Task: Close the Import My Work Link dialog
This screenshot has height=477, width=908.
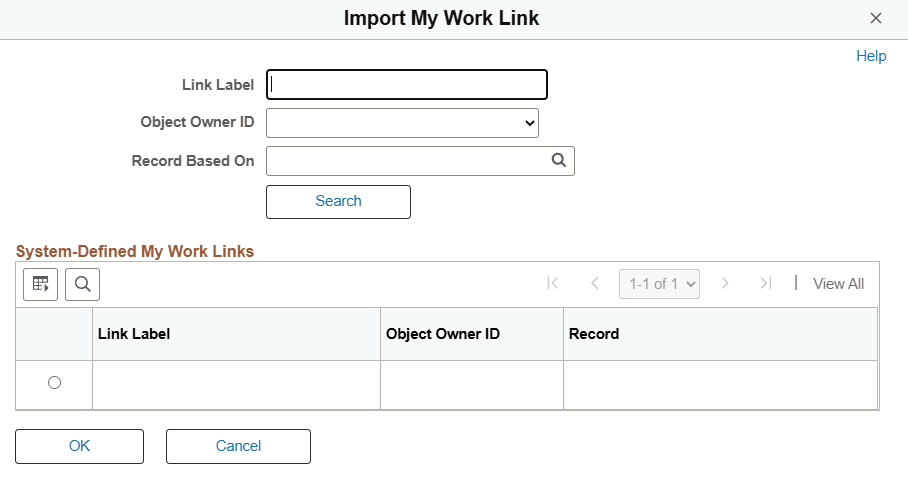Action: tap(876, 18)
